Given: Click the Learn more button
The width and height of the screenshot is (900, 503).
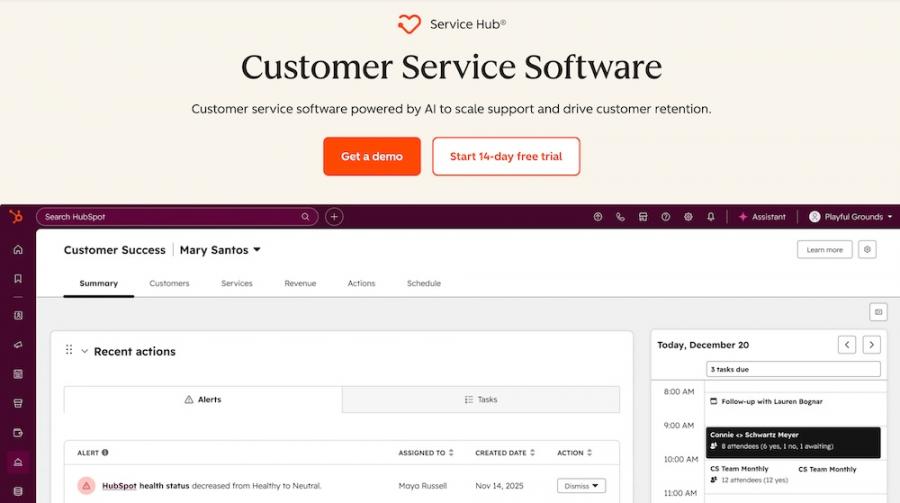Looking at the screenshot, I should [824, 250].
